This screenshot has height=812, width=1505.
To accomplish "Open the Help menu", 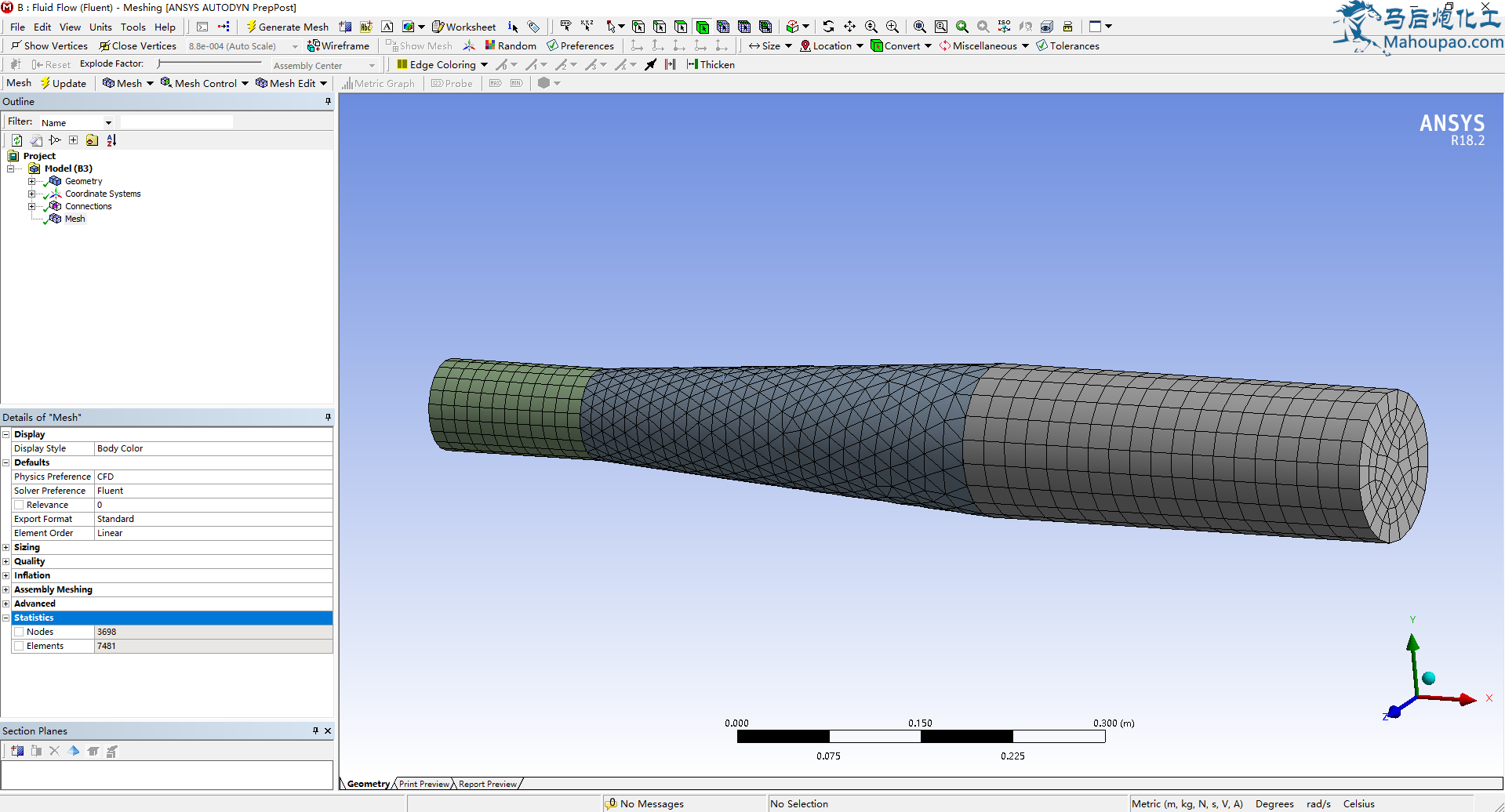I will pyautogui.click(x=165, y=27).
